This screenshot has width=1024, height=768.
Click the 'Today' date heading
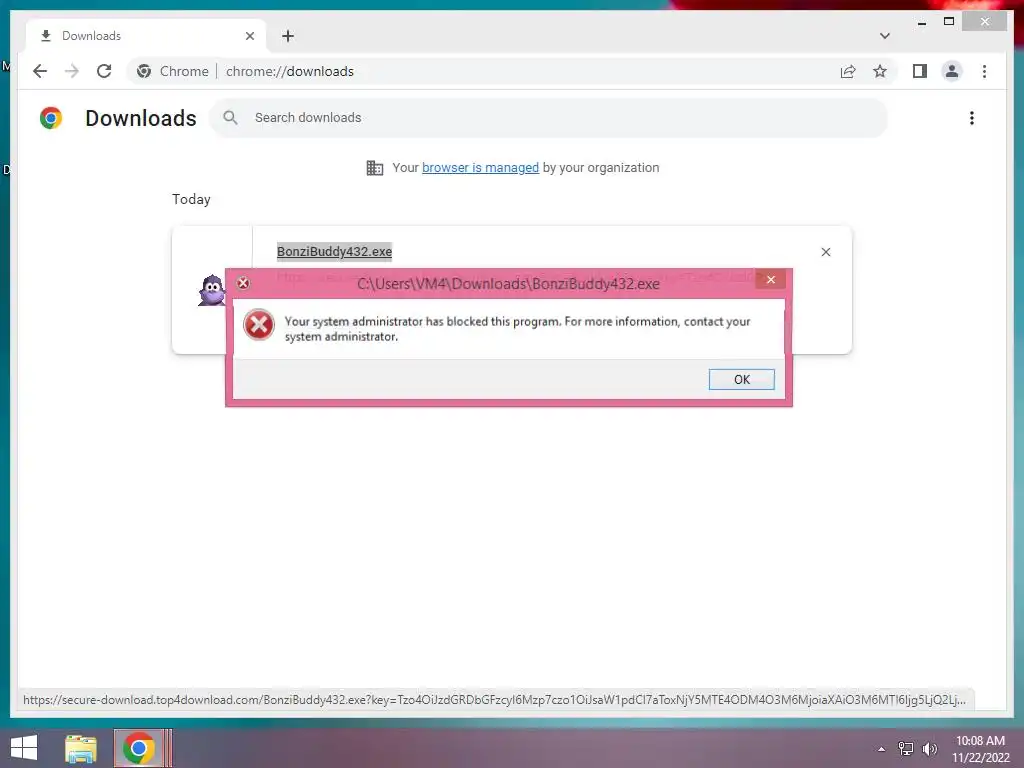(191, 199)
